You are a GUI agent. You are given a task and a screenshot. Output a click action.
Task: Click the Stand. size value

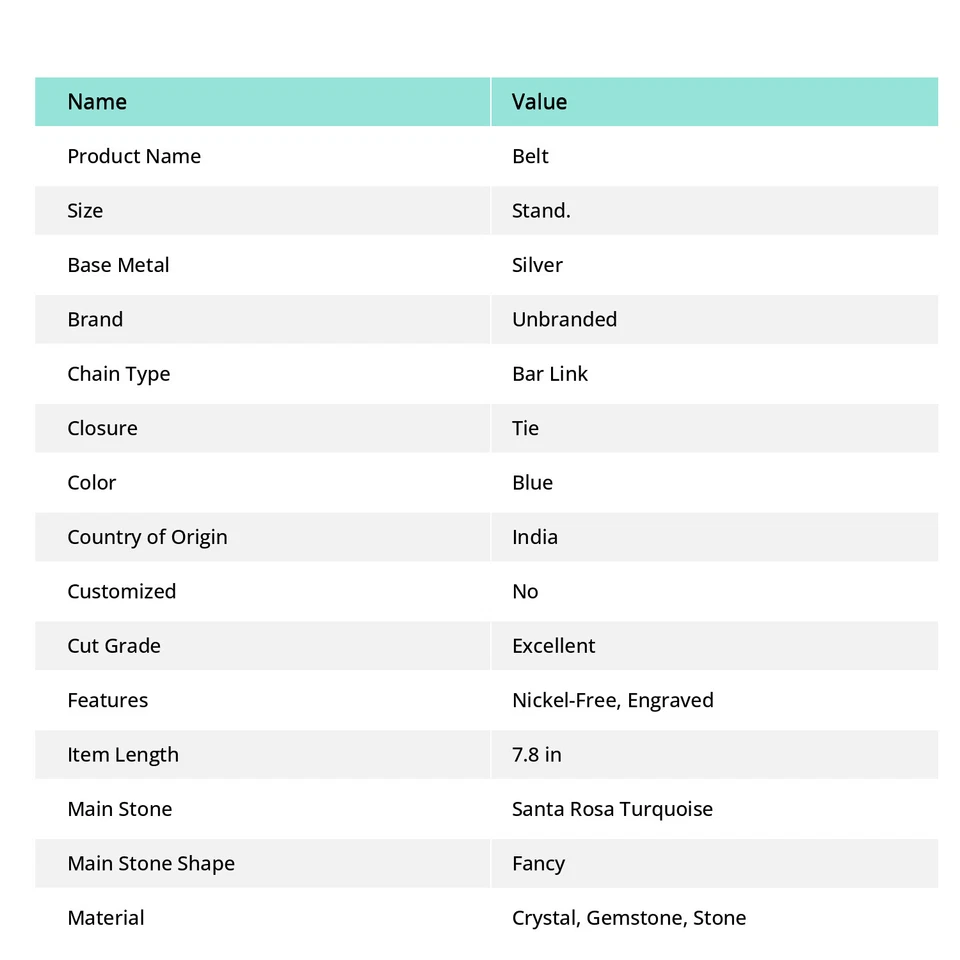coord(541,211)
